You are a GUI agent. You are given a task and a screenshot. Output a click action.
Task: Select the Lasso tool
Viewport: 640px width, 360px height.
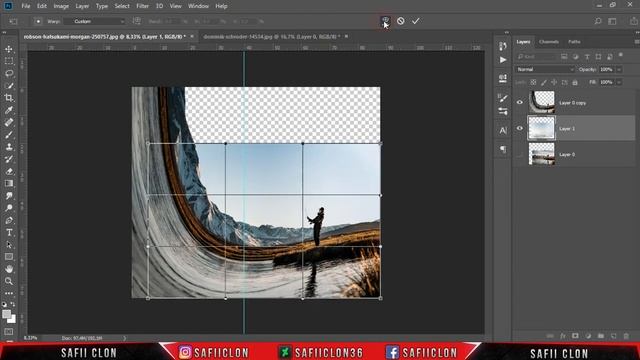pos(9,73)
